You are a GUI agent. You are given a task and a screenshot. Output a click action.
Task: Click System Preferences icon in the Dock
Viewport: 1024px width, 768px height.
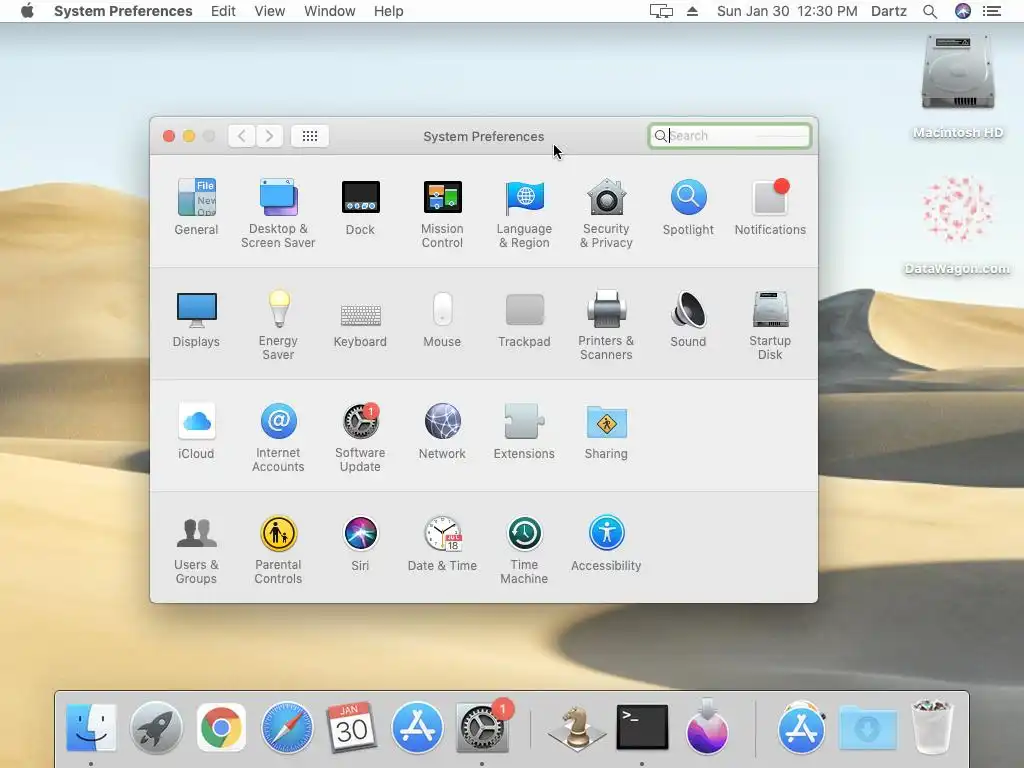pyautogui.click(x=482, y=727)
